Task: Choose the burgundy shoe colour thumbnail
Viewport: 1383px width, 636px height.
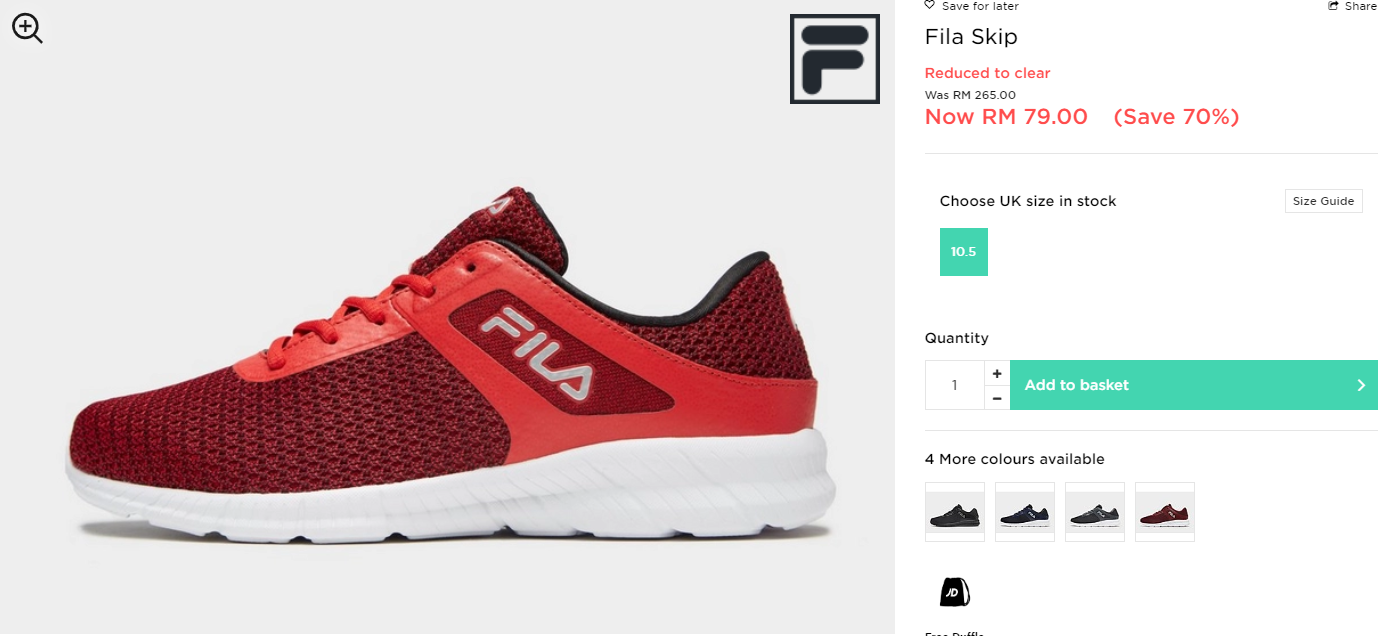Action: pos(1165,512)
